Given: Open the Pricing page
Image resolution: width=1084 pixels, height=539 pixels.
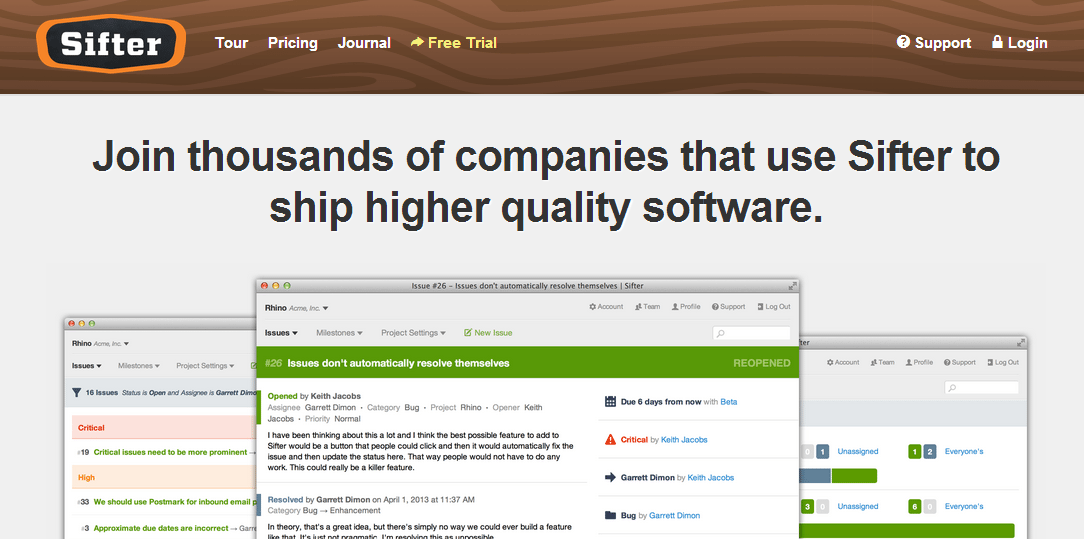Looking at the screenshot, I should point(292,43).
